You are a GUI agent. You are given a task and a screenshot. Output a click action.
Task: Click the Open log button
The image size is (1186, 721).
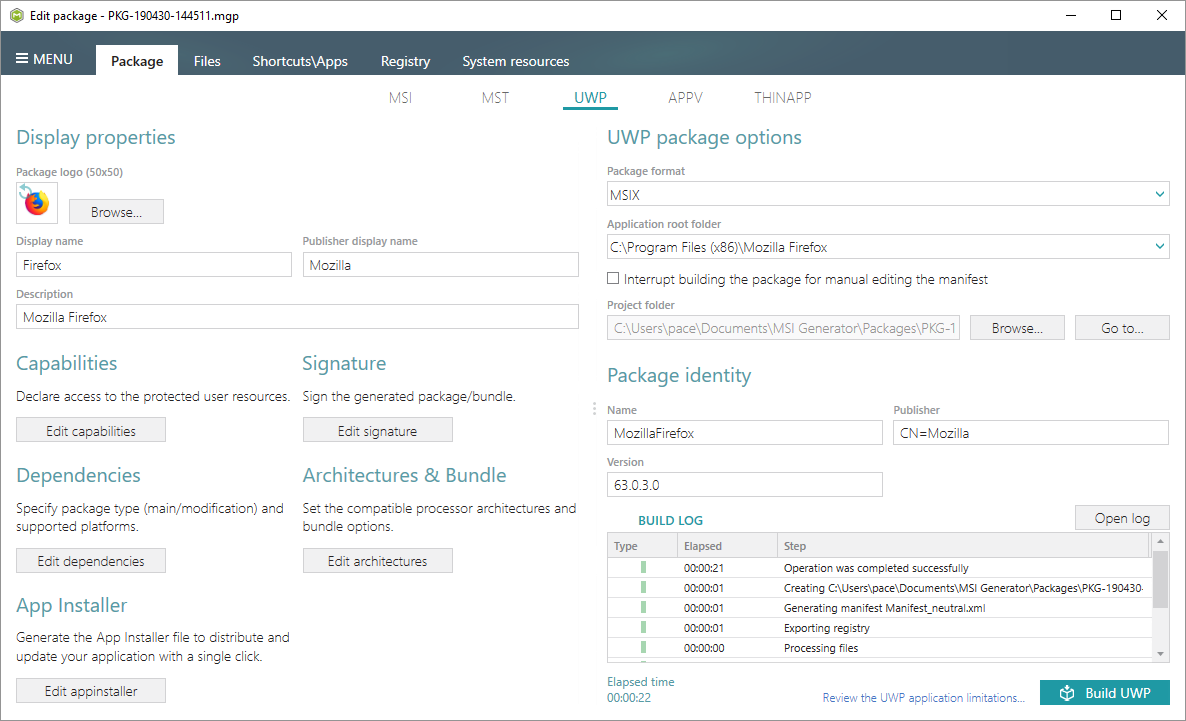[x=1122, y=518]
